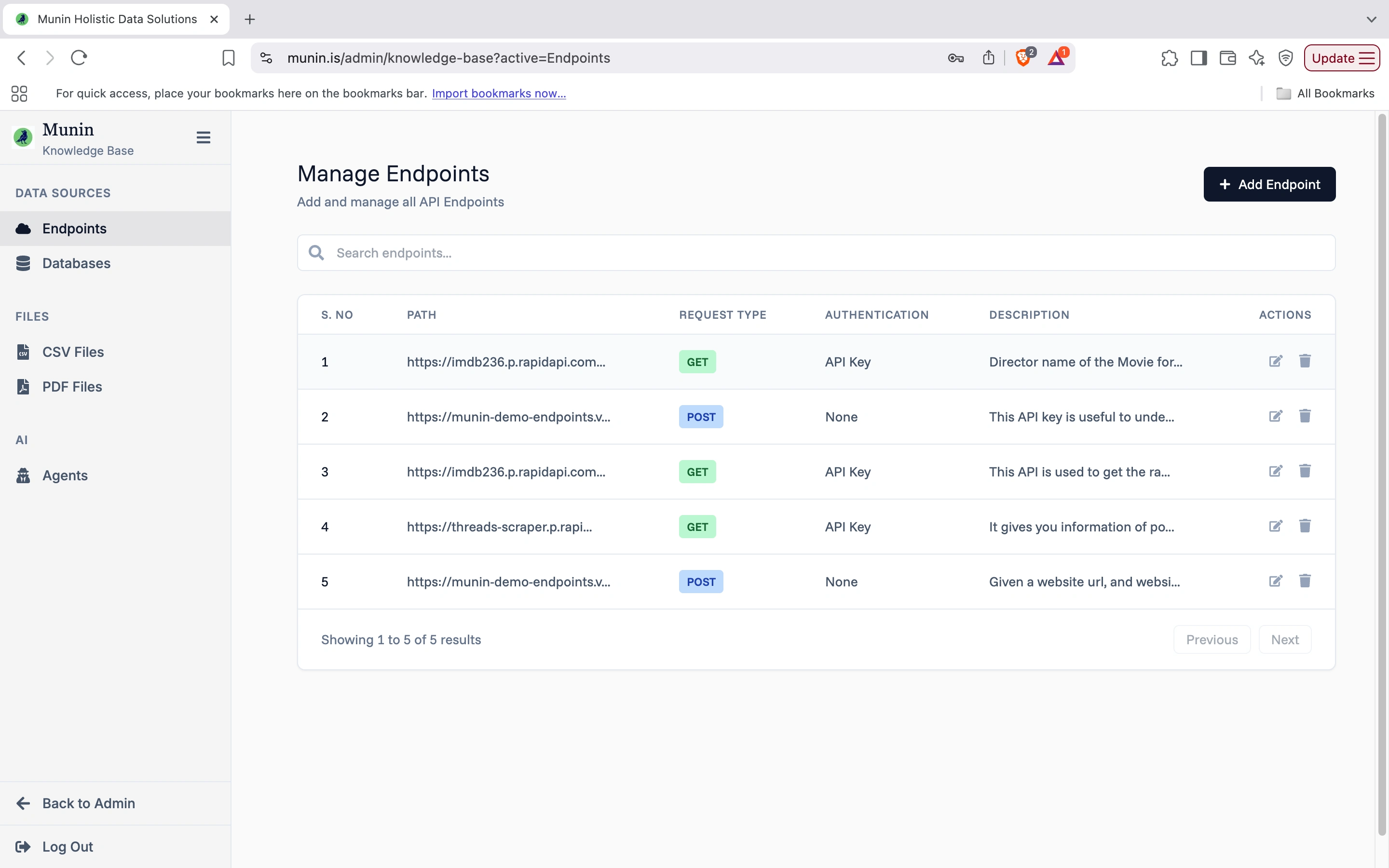Click the share icon in the address bar
Image resolution: width=1389 pixels, height=868 pixels.
tap(988, 57)
